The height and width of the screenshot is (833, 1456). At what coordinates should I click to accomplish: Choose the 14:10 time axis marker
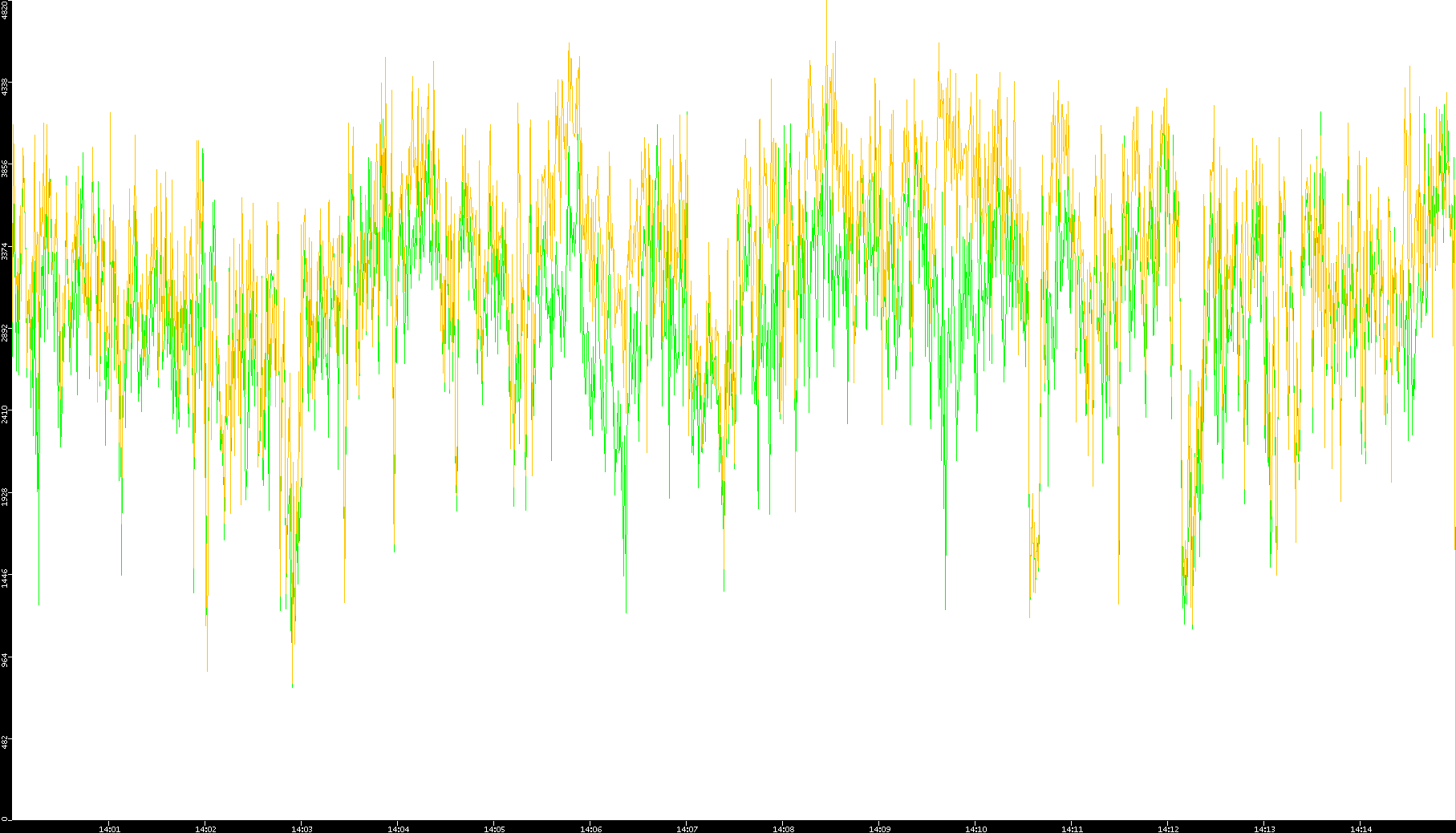(x=975, y=829)
